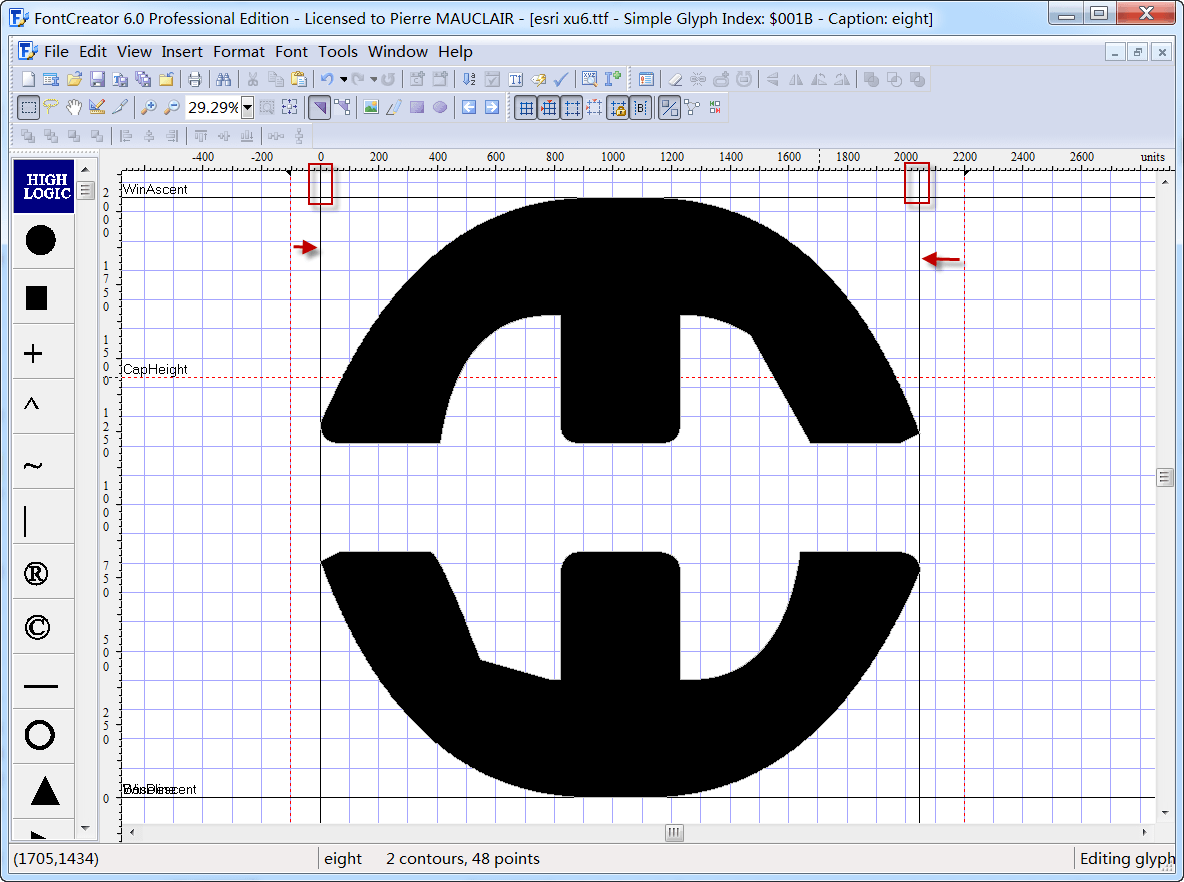Image resolution: width=1184 pixels, height=882 pixels.
Task: Select the Knife tool
Action: pyautogui.click(x=120, y=107)
